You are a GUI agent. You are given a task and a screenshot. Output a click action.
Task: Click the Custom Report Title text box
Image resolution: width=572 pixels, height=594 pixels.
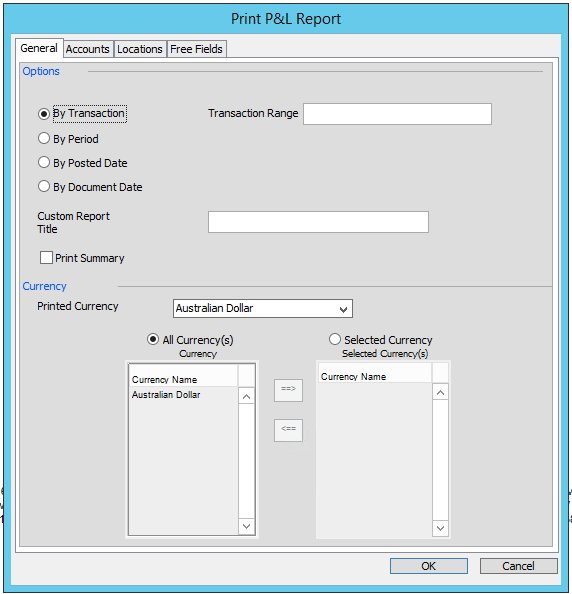[318, 222]
